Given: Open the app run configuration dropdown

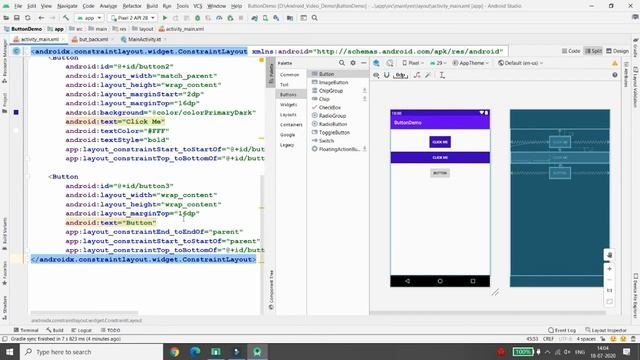Looking at the screenshot, I should (89, 18).
